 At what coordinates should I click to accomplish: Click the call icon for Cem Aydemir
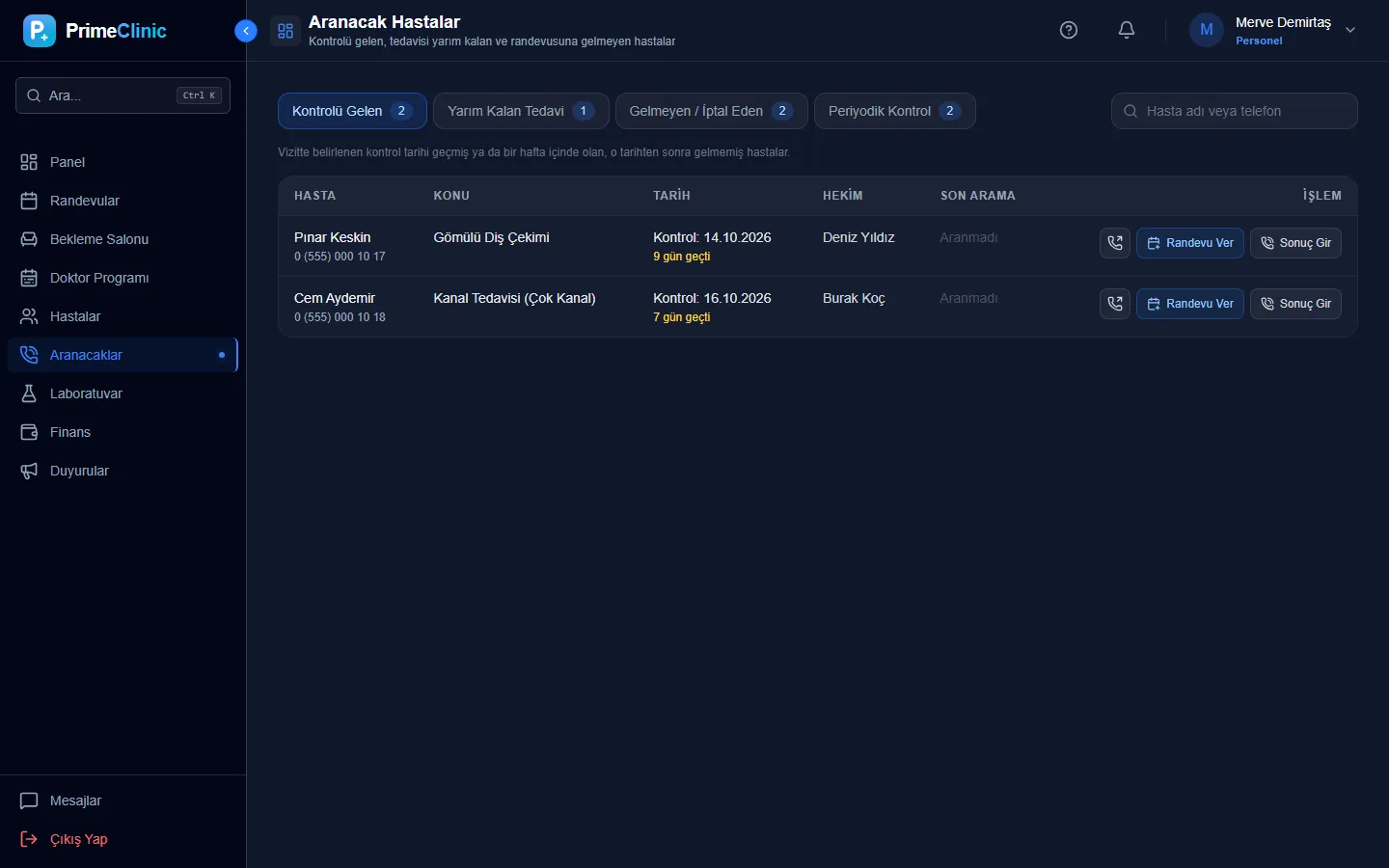[1115, 304]
